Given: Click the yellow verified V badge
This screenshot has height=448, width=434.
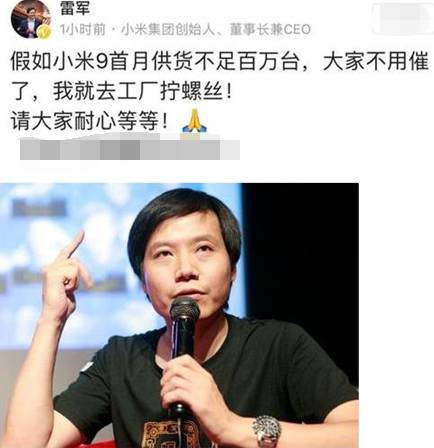Looking at the screenshot, I should 45,33.
